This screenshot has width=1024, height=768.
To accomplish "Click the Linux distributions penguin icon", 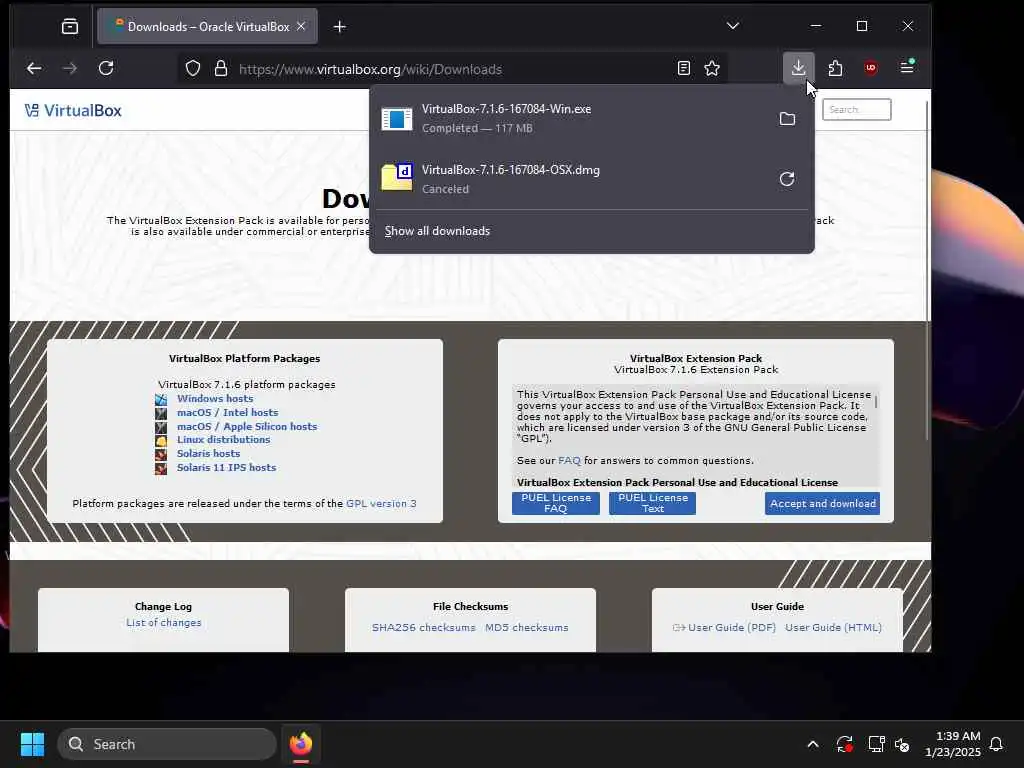I will pos(161,440).
